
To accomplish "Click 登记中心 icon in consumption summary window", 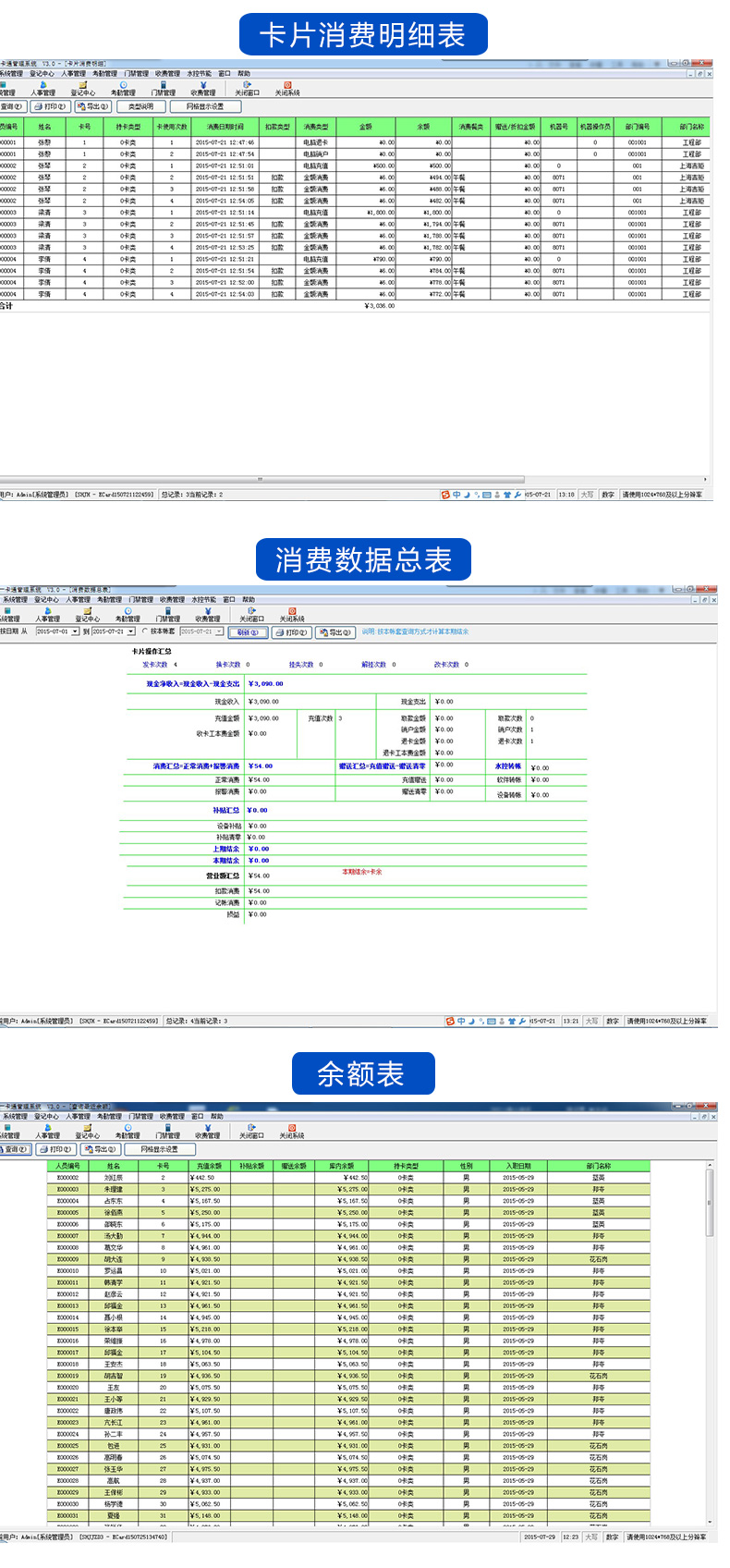I will (88, 615).
